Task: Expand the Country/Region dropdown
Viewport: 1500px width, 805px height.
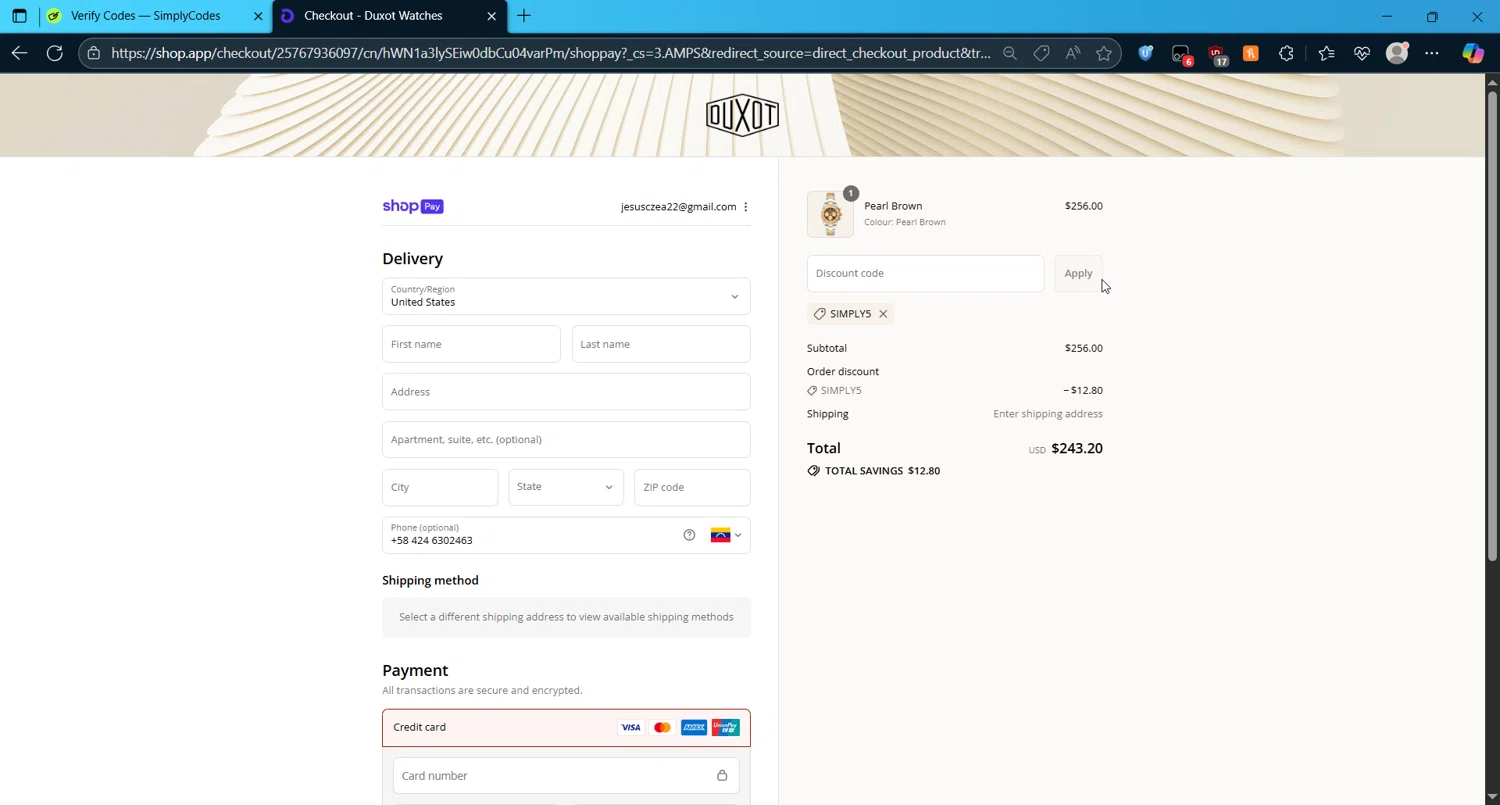Action: click(x=566, y=296)
